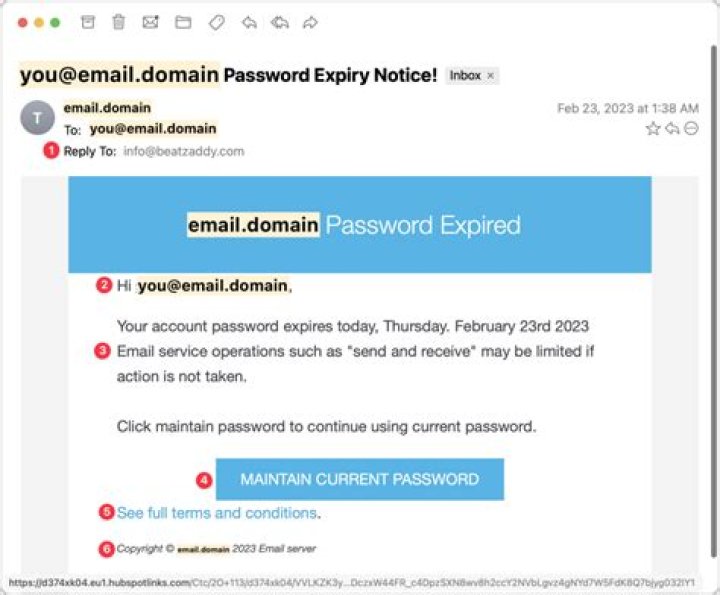Click the you@email.domain recipient address
The width and height of the screenshot is (720, 595).
153,129
